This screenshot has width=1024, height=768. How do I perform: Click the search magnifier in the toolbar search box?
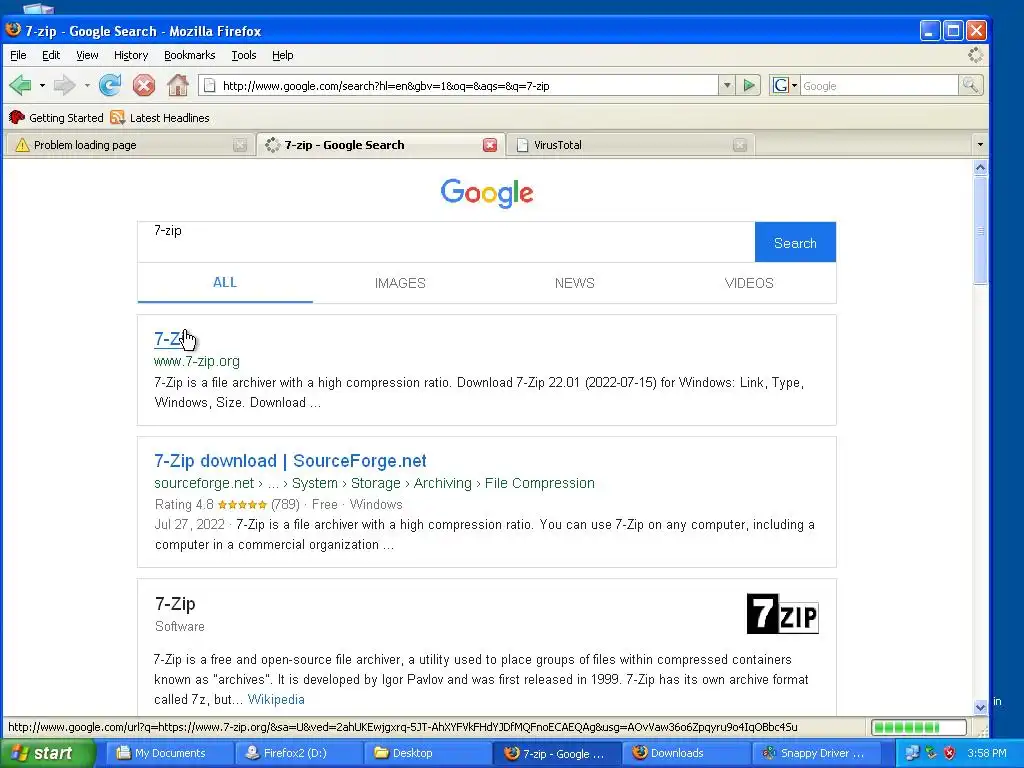[970, 86]
